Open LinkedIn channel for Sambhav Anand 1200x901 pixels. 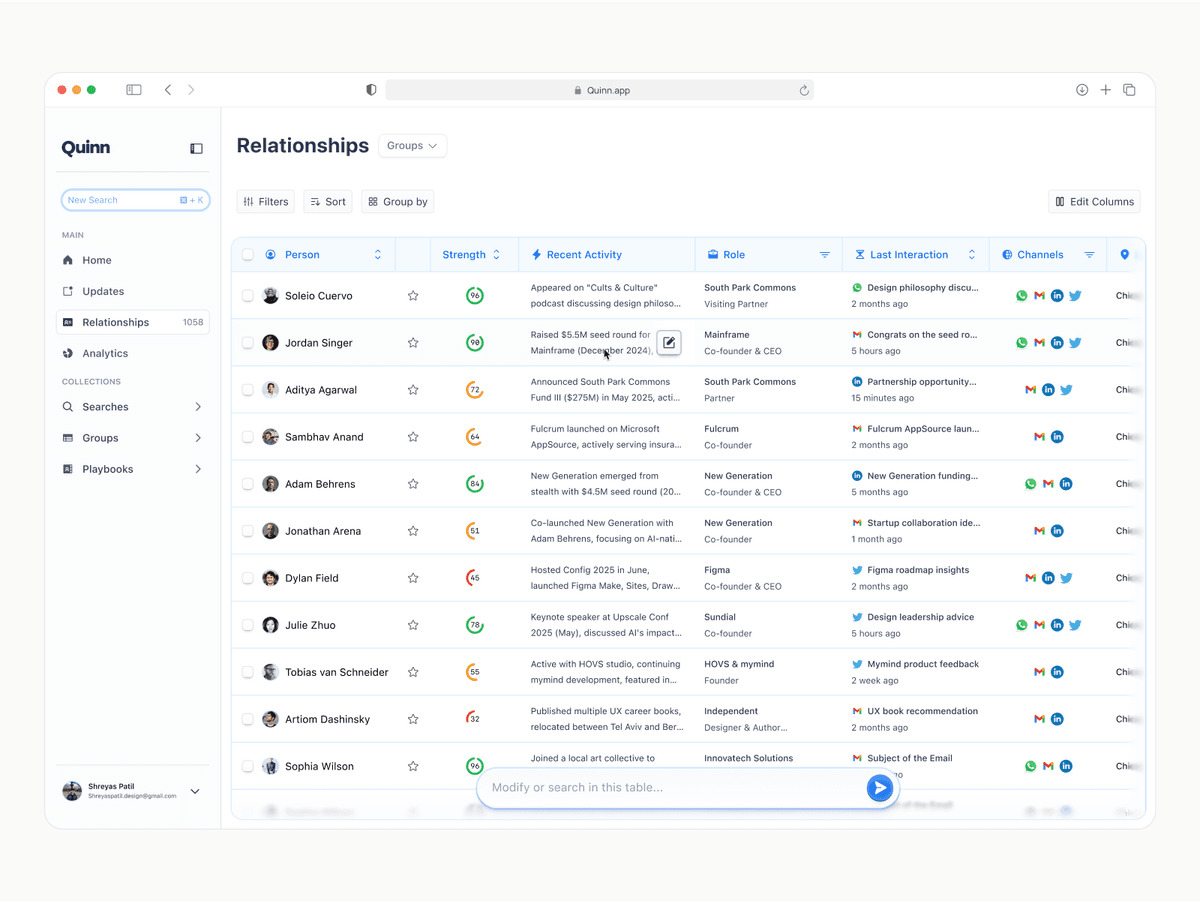[x=1057, y=437]
